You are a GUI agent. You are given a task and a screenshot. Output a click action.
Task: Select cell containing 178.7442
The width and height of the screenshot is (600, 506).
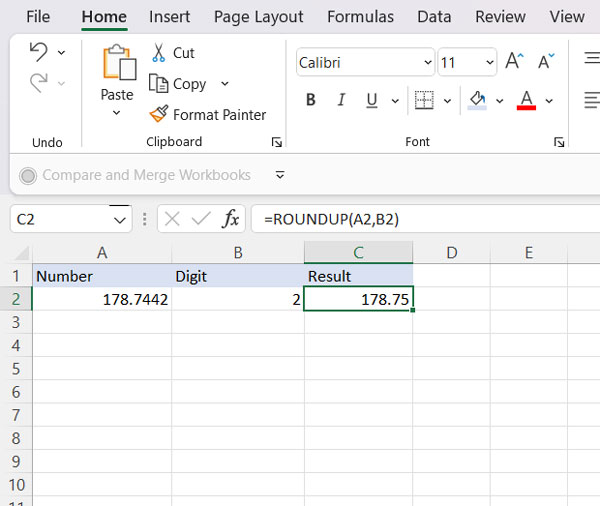click(x=102, y=299)
